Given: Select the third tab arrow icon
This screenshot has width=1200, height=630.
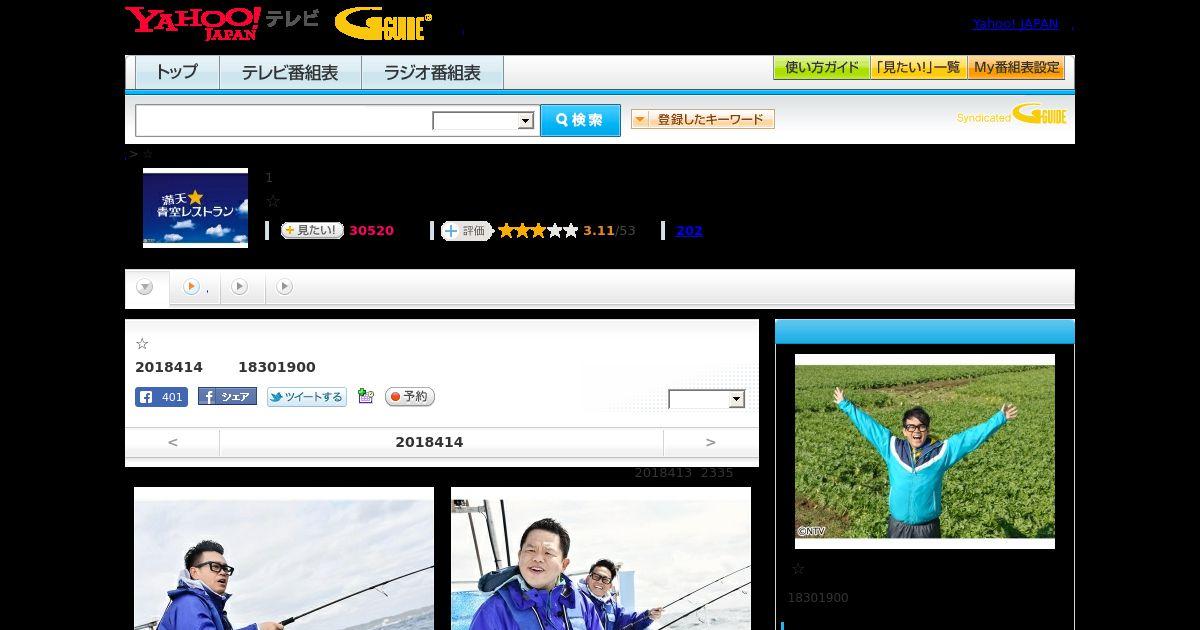Looking at the screenshot, I should coord(239,287).
